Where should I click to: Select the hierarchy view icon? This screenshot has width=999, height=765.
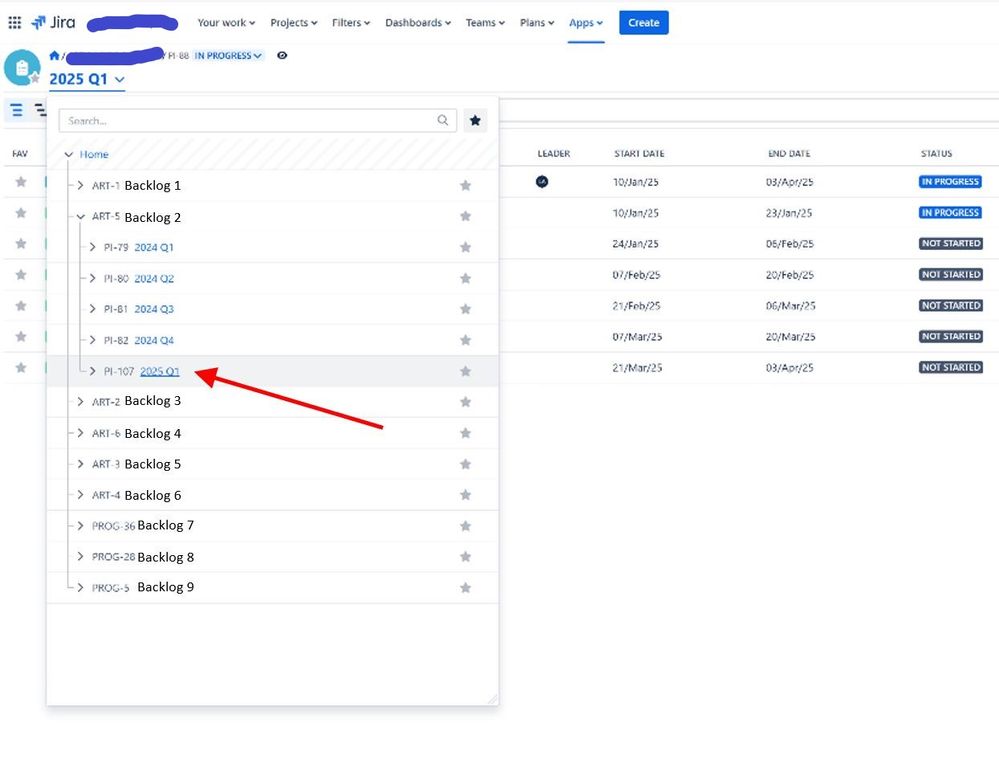[x=40, y=110]
